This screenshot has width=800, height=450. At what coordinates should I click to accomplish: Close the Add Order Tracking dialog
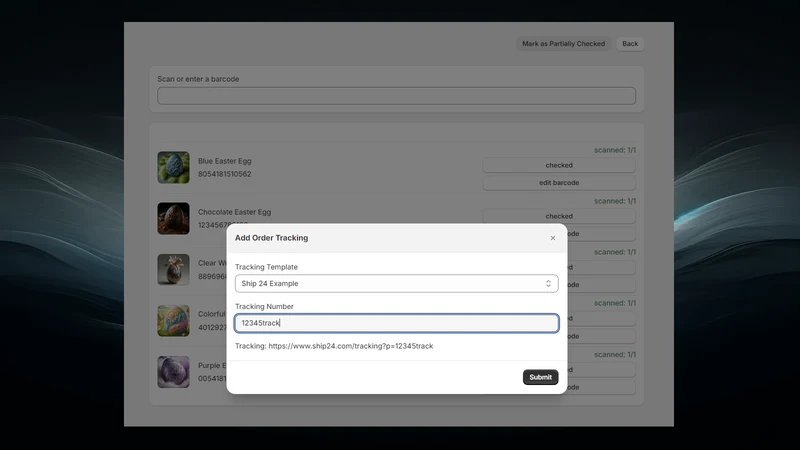[553, 238]
